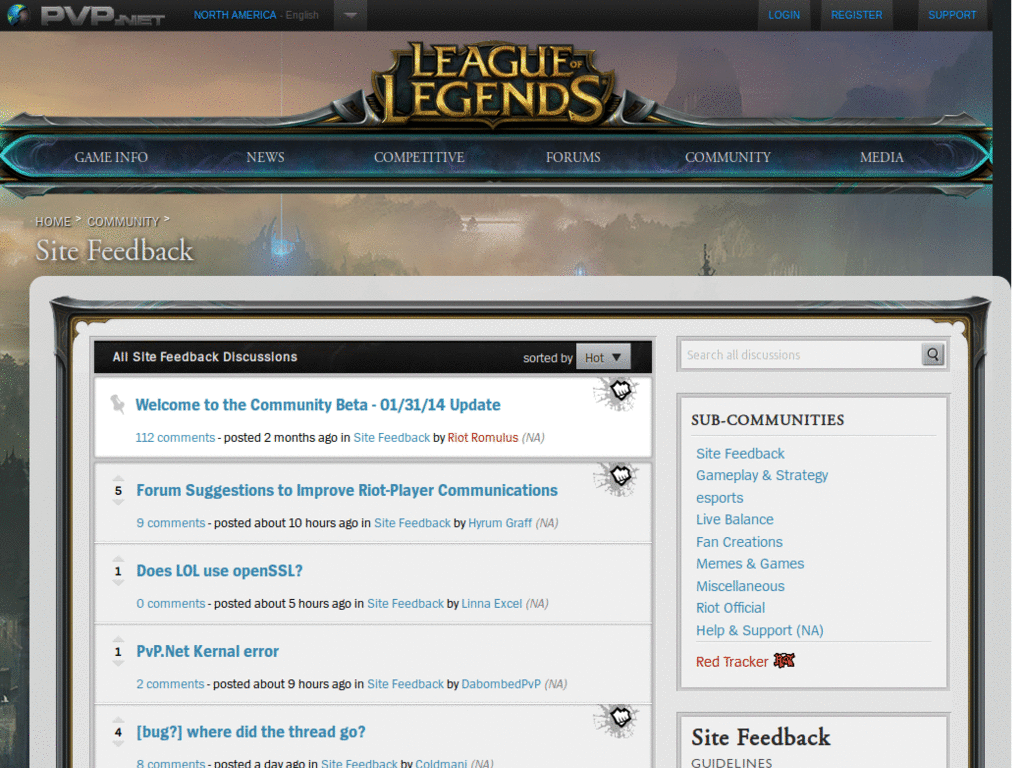Click the Riot fist badge on Welcome thread
Screen dimensions: 1024x768
(616, 394)
